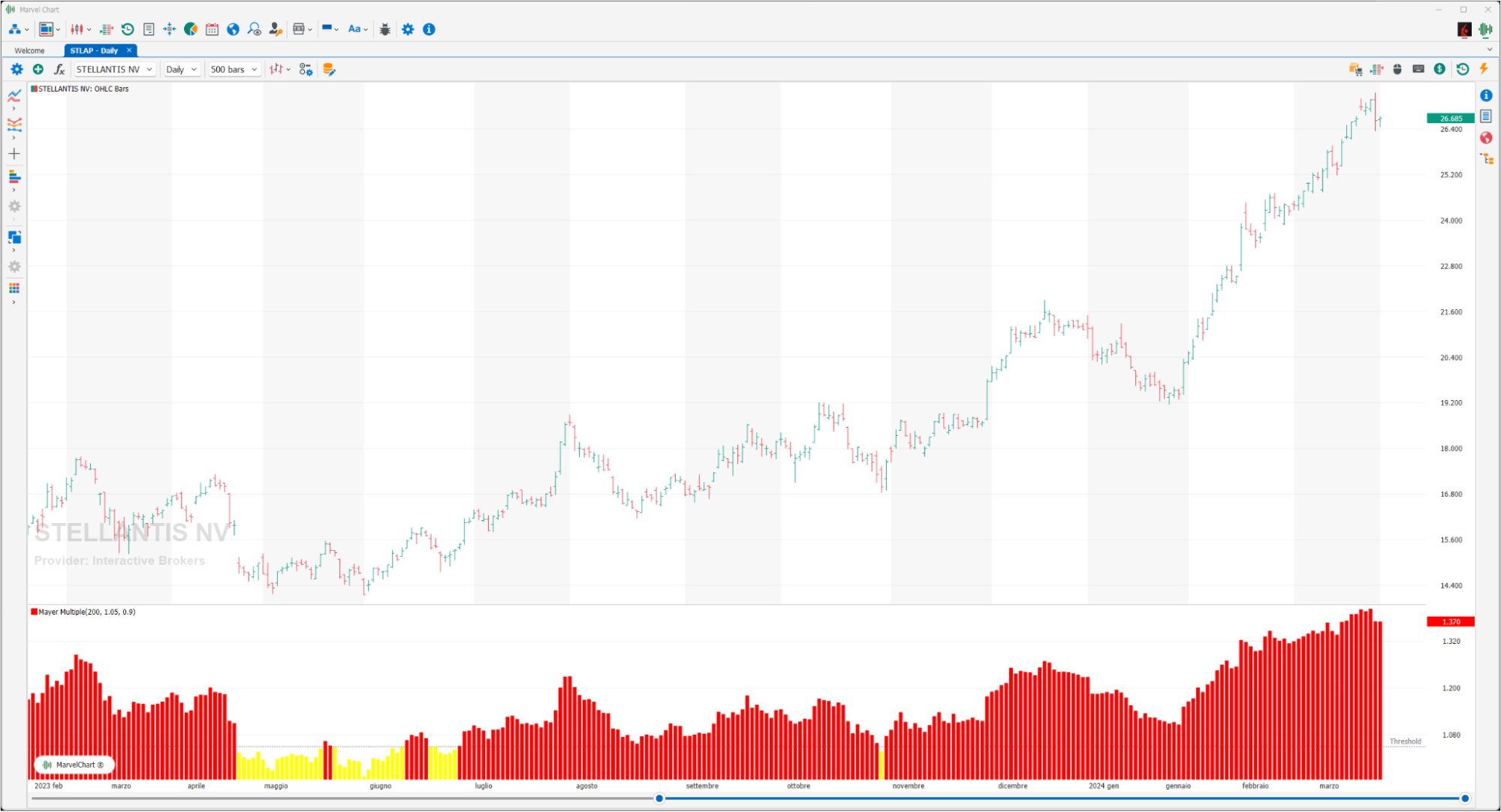The height and width of the screenshot is (812, 1501).
Task: Click the shopping cart order icon
Action: tap(1355, 69)
